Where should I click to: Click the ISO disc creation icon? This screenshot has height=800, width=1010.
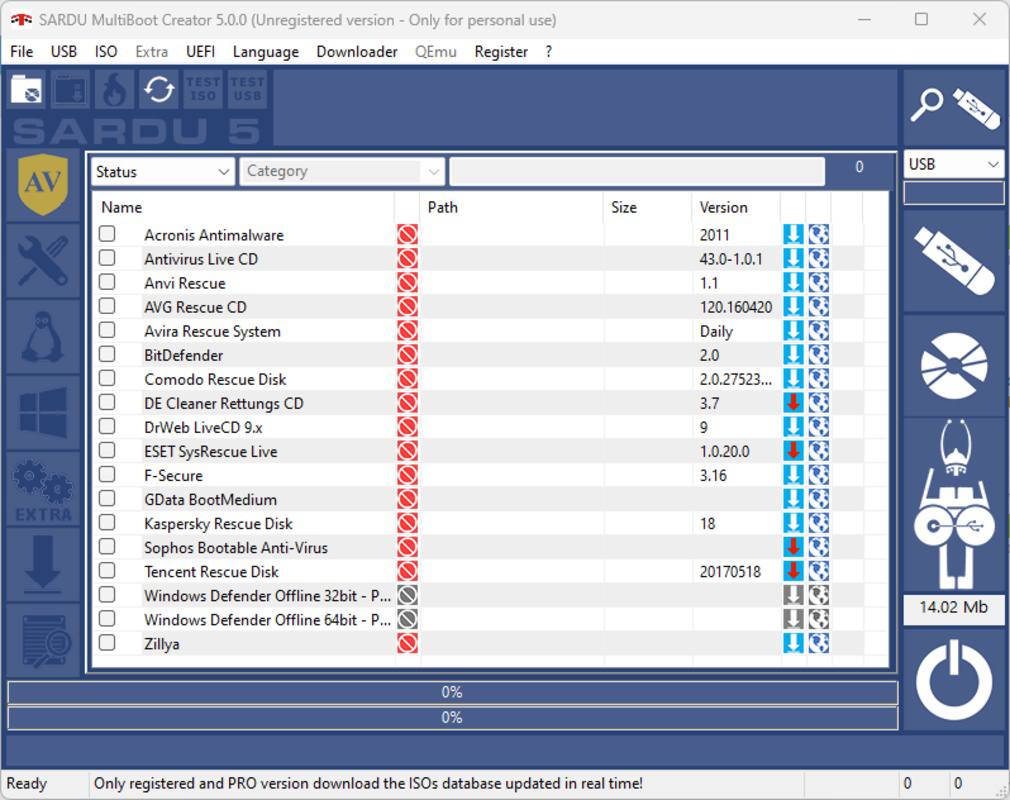click(x=955, y=366)
